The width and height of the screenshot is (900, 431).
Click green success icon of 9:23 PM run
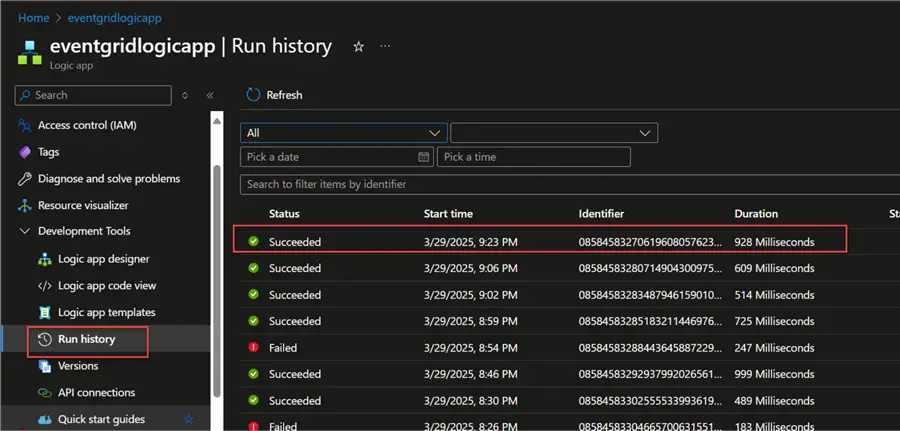coord(253,242)
